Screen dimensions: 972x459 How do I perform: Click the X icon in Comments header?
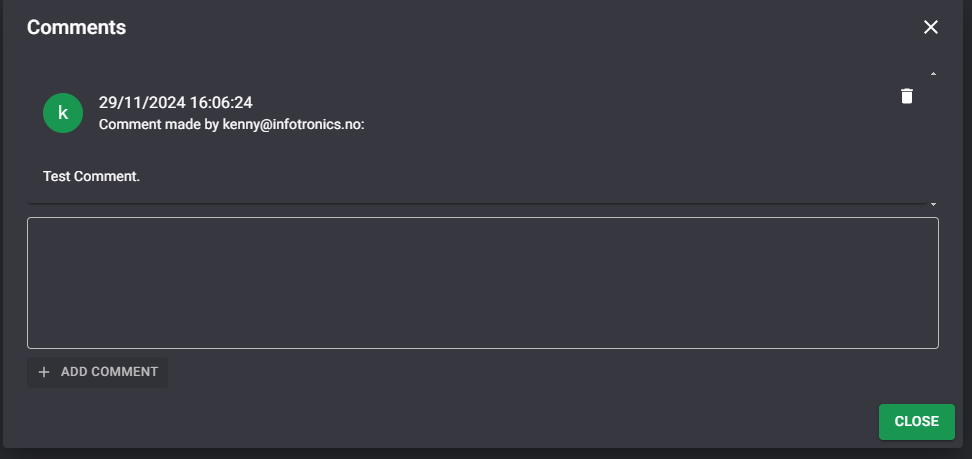tap(931, 27)
